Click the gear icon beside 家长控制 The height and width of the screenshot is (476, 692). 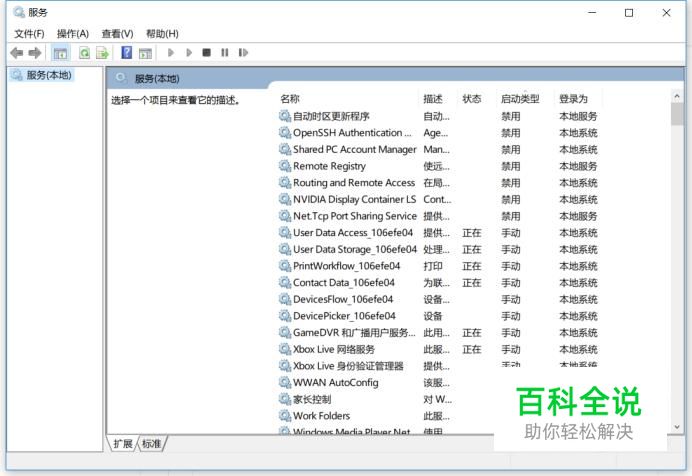point(285,400)
